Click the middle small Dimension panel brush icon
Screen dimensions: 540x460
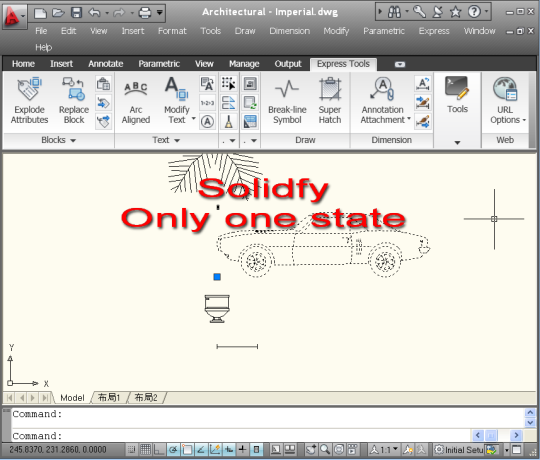[423, 103]
